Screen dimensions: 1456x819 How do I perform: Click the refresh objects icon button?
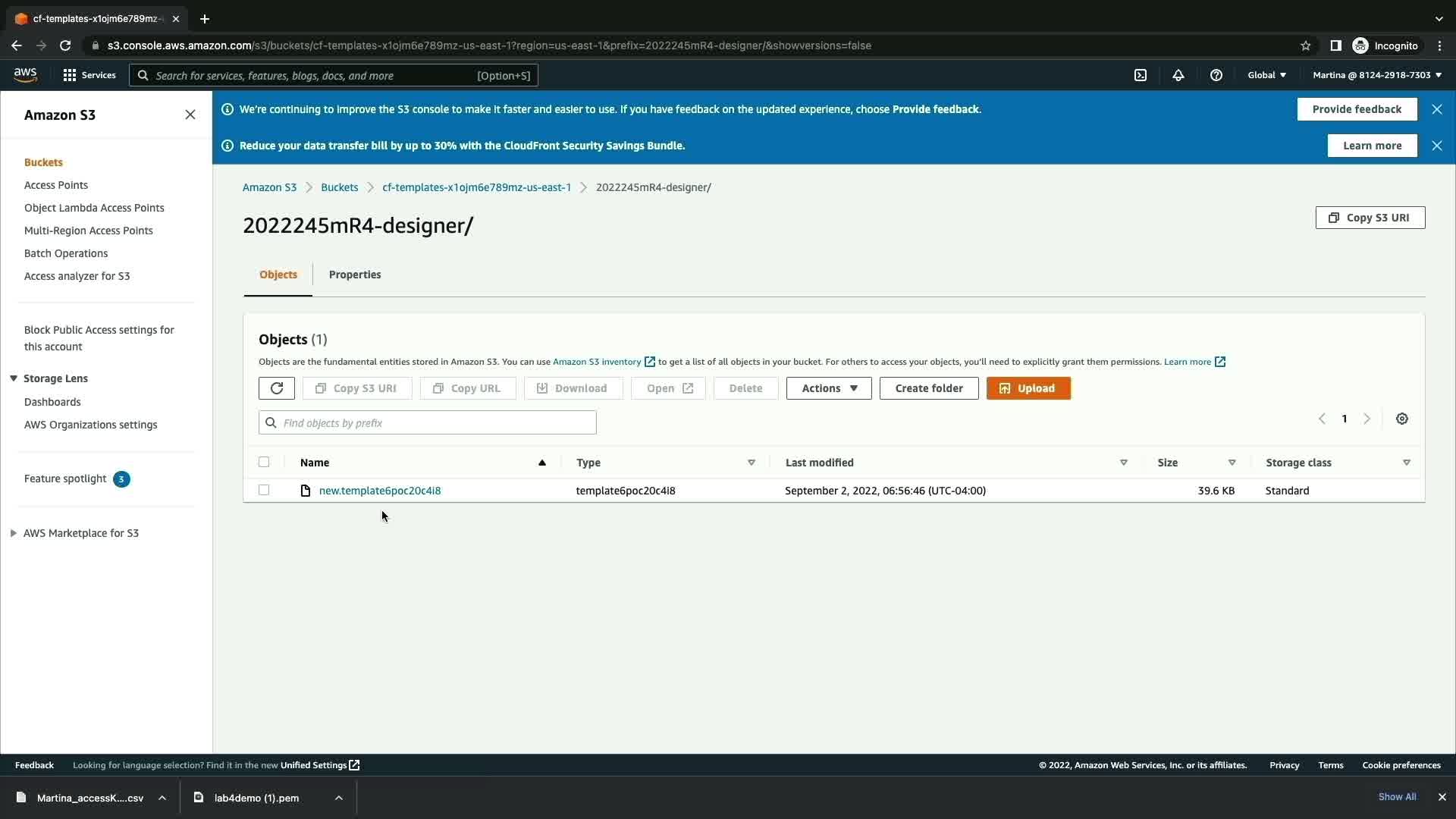click(x=276, y=388)
